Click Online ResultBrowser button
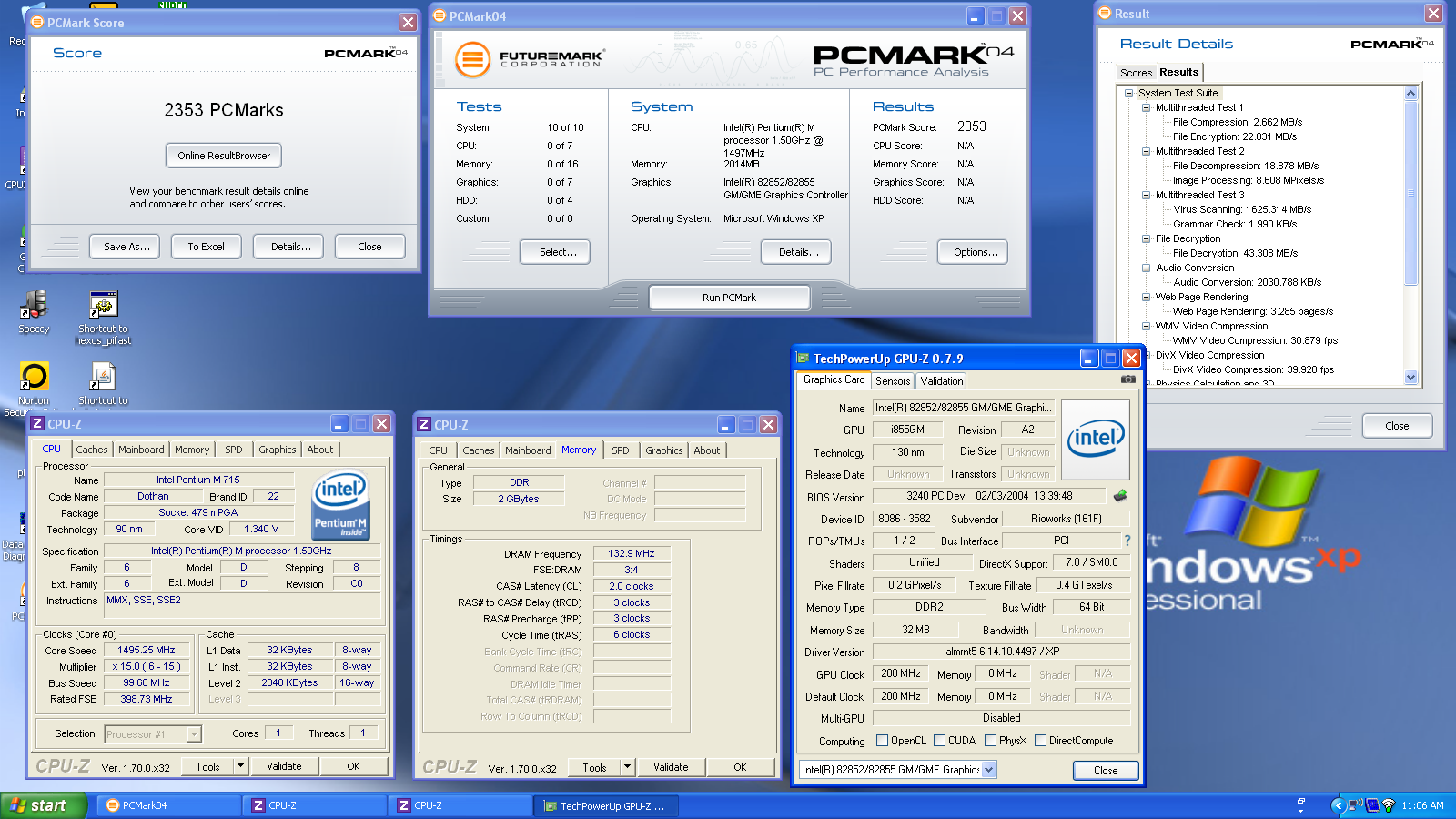 224,156
